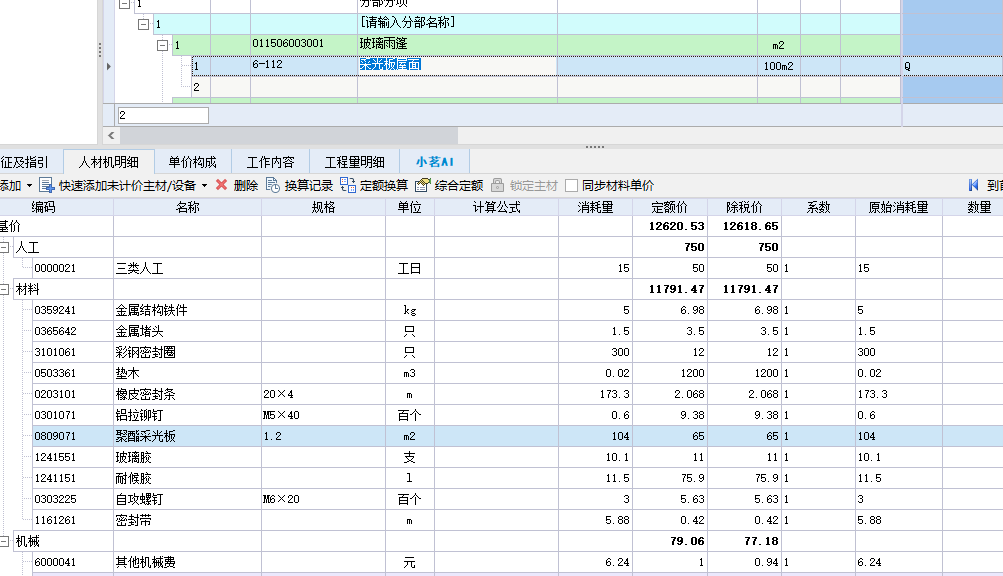The image size is (1003, 576).
Task: Switch to 工作内容 tab
Action: (271, 162)
